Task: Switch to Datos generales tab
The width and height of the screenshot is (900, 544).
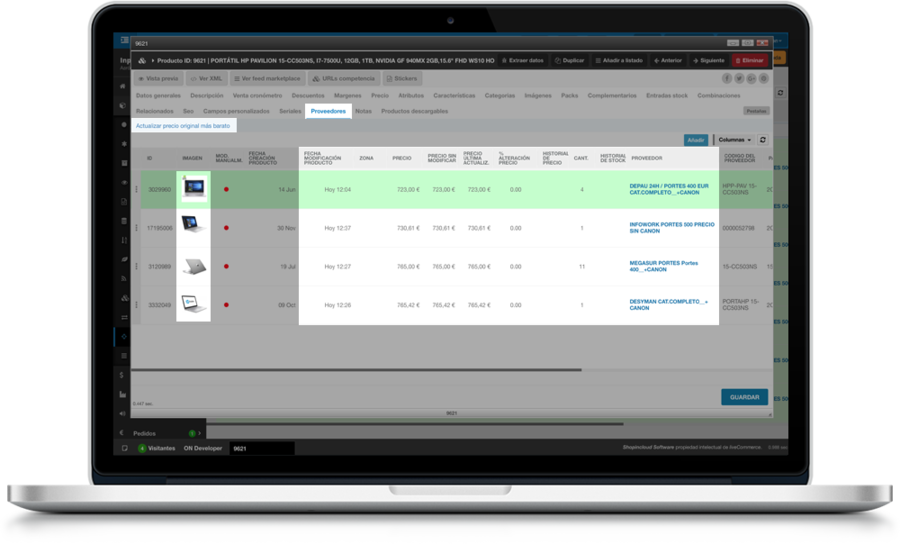Action: (158, 96)
